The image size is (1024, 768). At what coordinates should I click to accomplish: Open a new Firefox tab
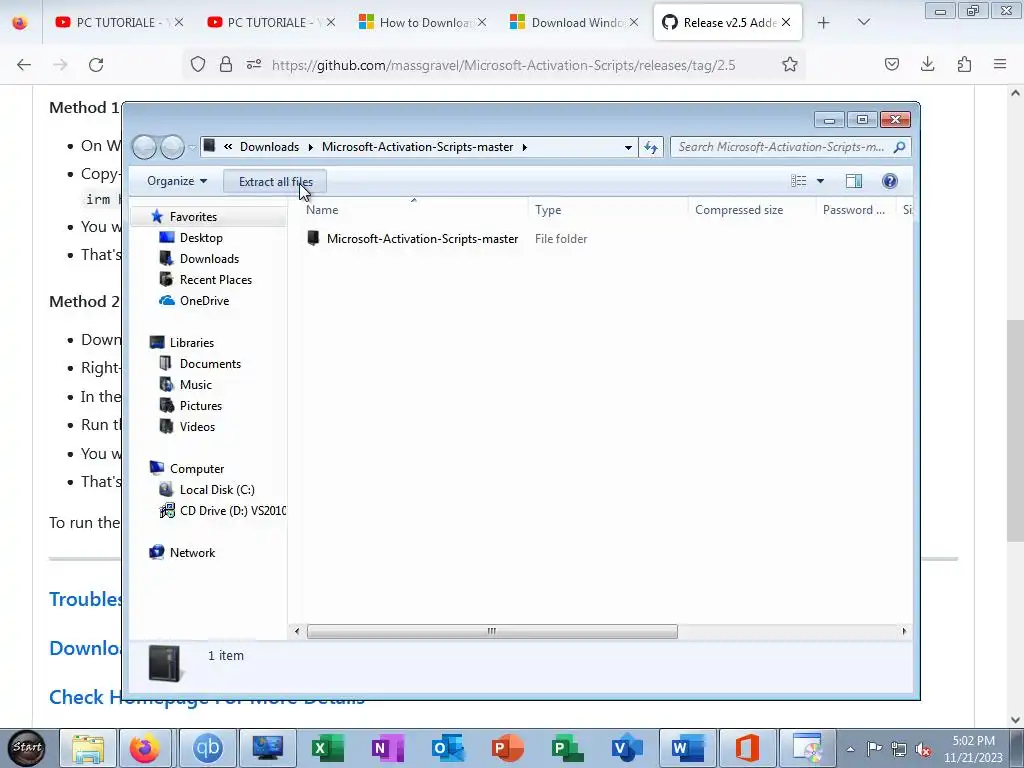[823, 23]
